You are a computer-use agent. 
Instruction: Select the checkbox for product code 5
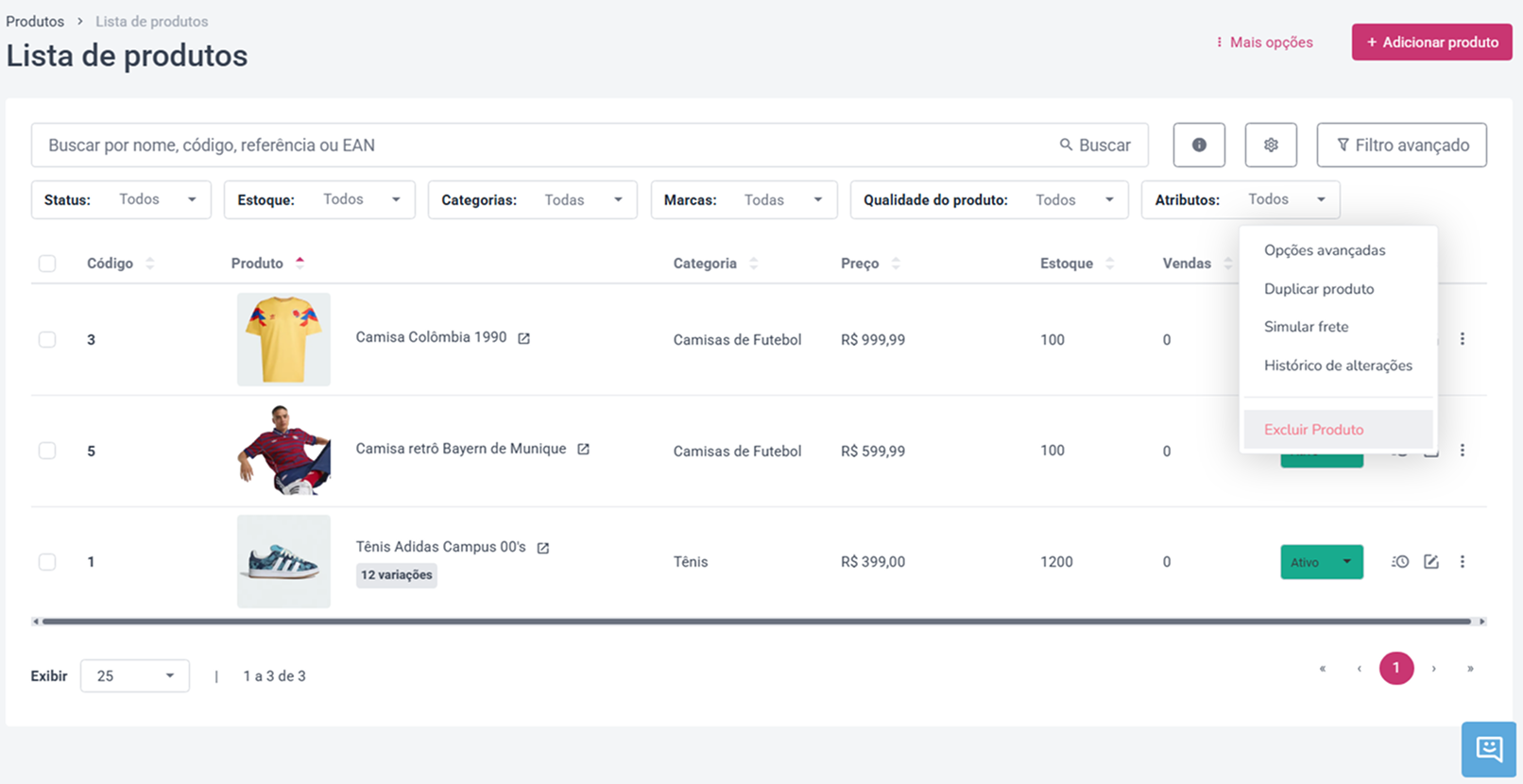coord(47,451)
